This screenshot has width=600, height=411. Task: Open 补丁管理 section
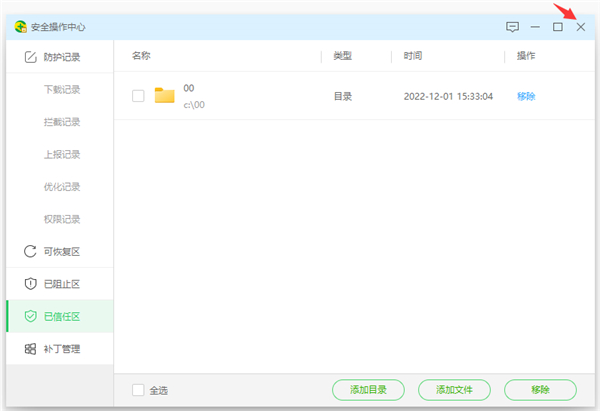point(60,349)
